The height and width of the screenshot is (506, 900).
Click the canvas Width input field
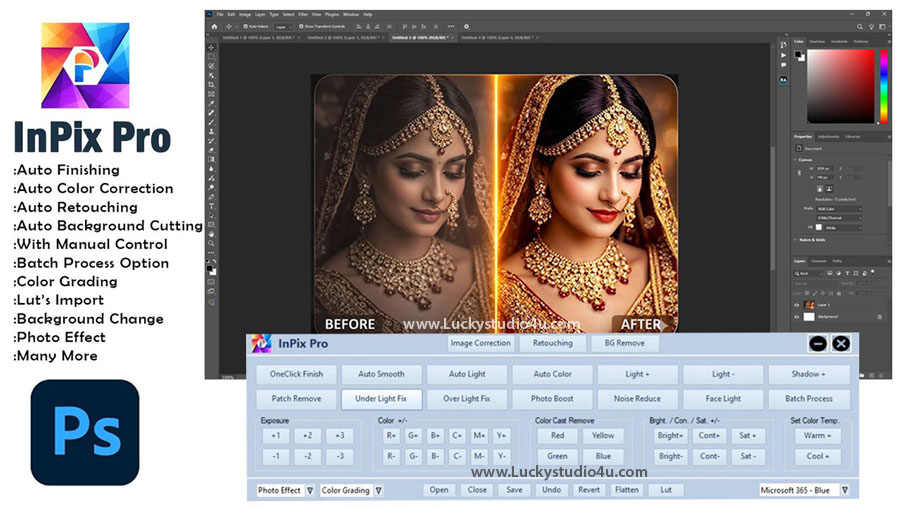tap(825, 169)
